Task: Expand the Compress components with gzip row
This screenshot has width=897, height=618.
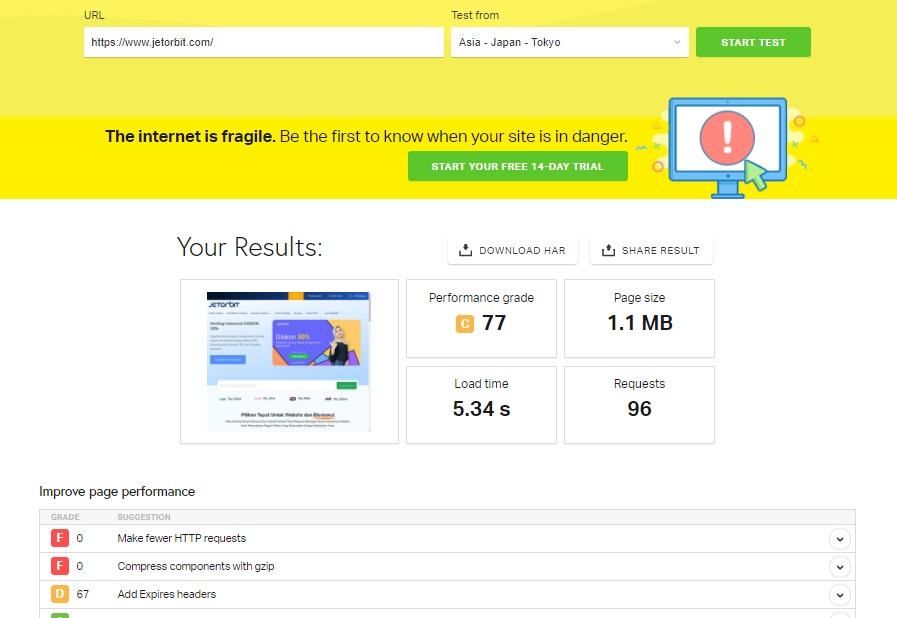Action: tap(839, 567)
